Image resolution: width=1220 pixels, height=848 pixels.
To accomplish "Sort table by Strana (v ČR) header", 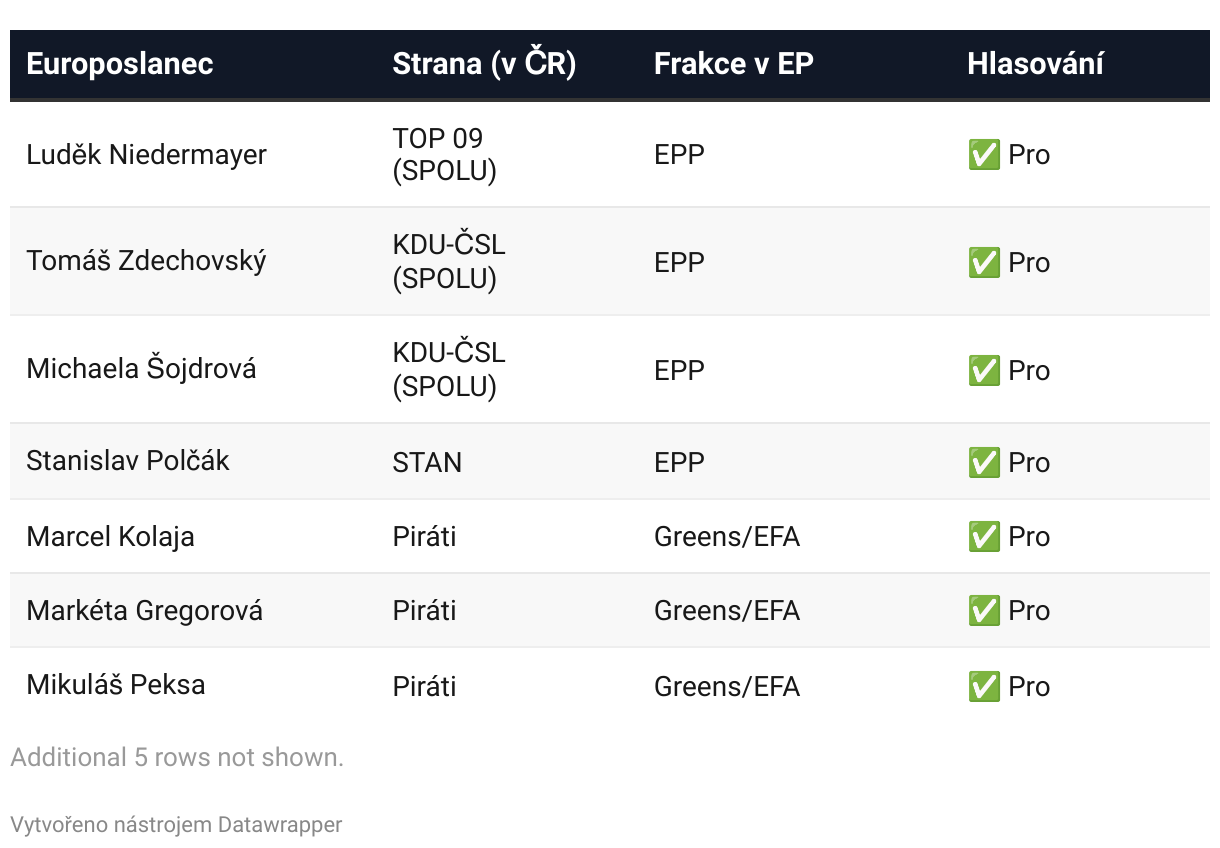I will point(484,64).
